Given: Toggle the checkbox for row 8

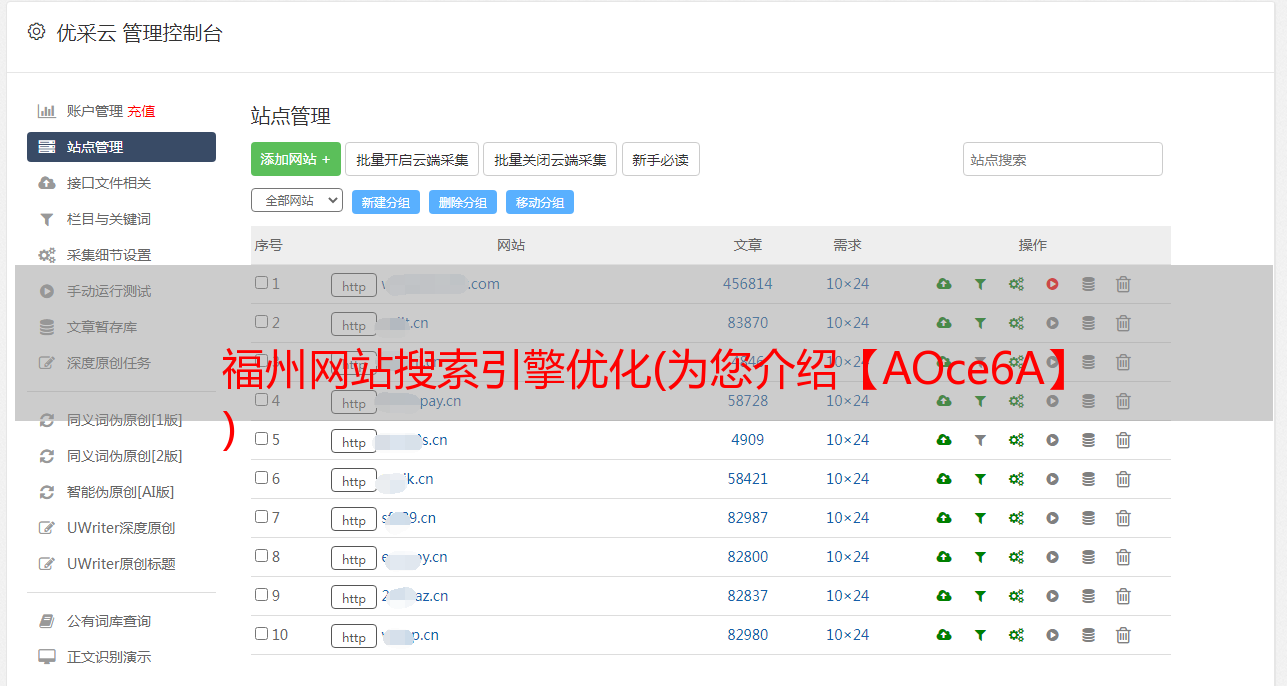Looking at the screenshot, I should [x=261, y=556].
